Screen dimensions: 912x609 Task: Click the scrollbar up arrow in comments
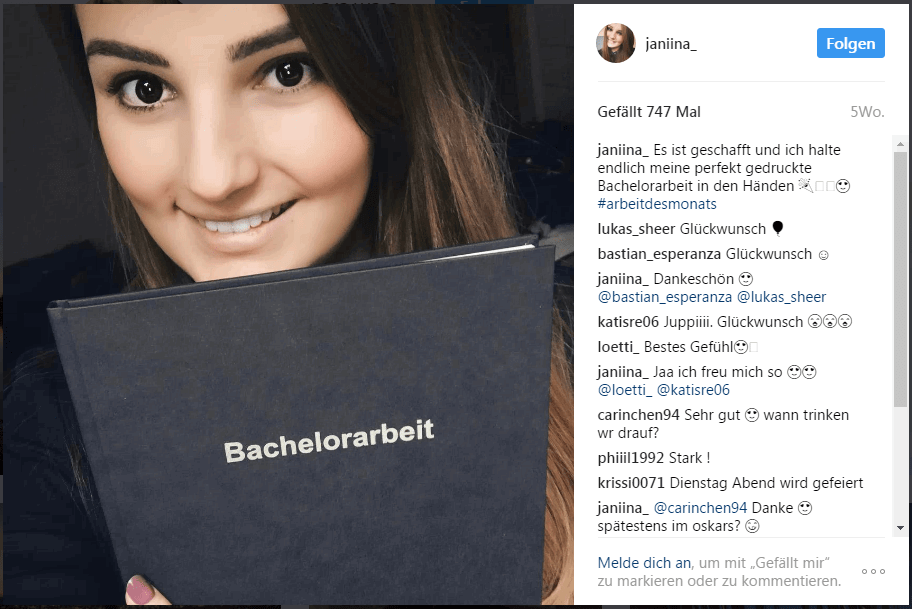[x=900, y=144]
